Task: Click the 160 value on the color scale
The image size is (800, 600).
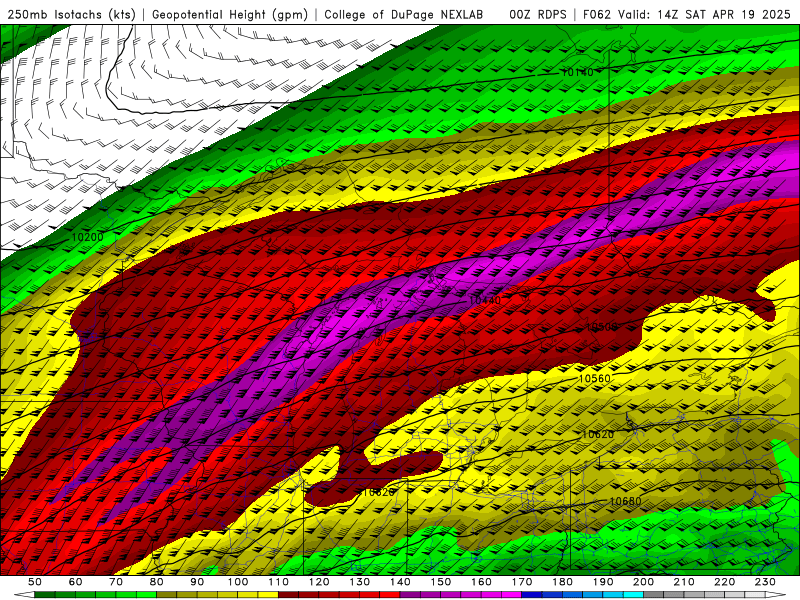Action: [481, 582]
